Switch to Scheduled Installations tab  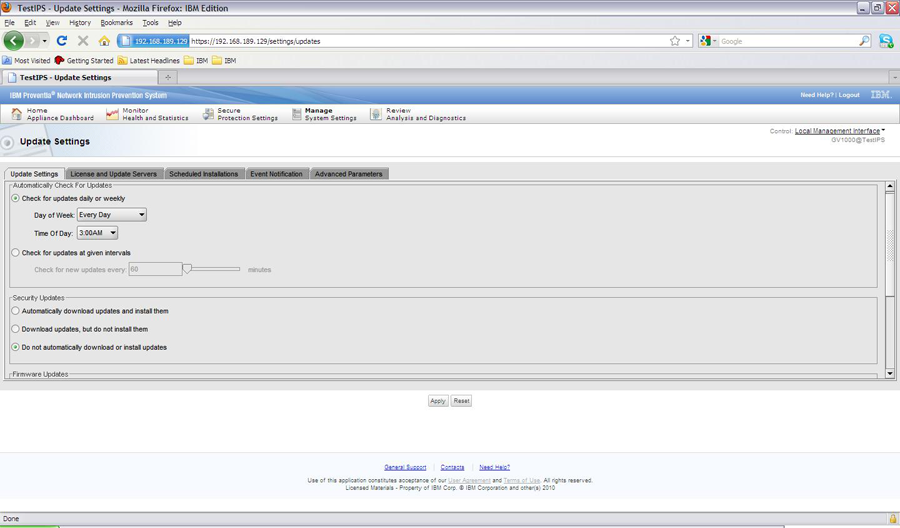204,174
